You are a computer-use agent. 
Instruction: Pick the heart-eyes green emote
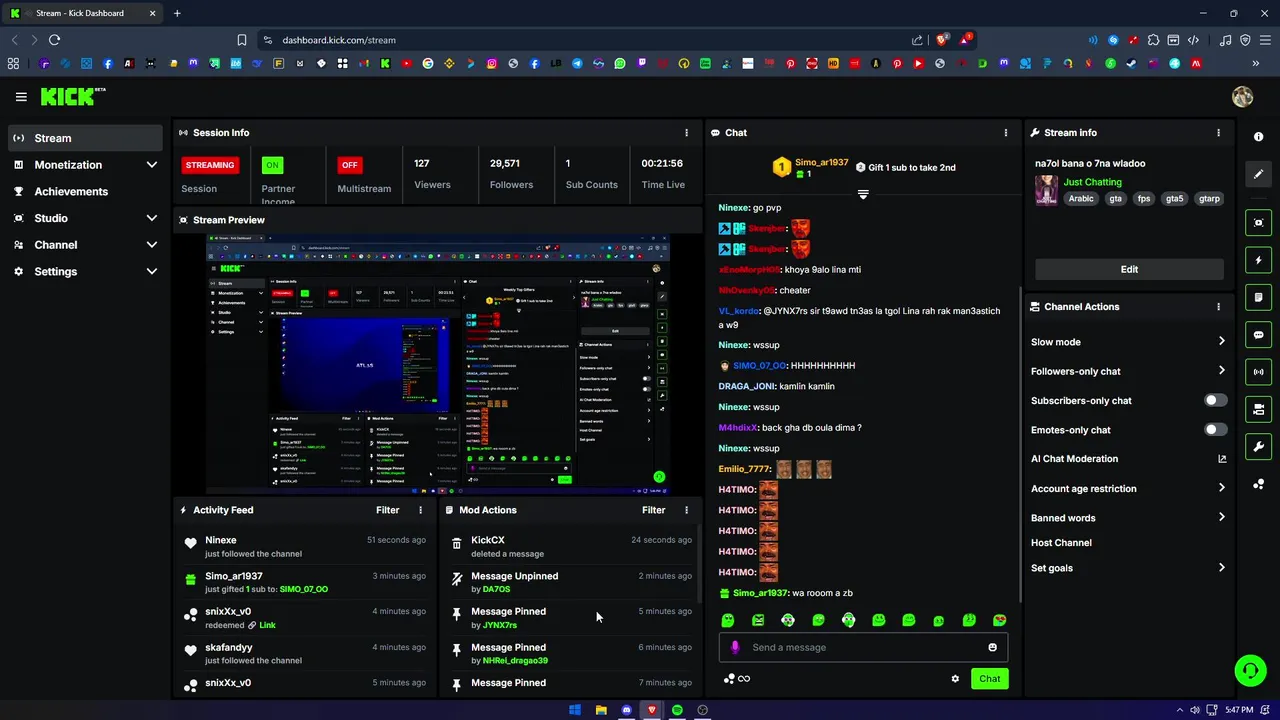(999, 620)
